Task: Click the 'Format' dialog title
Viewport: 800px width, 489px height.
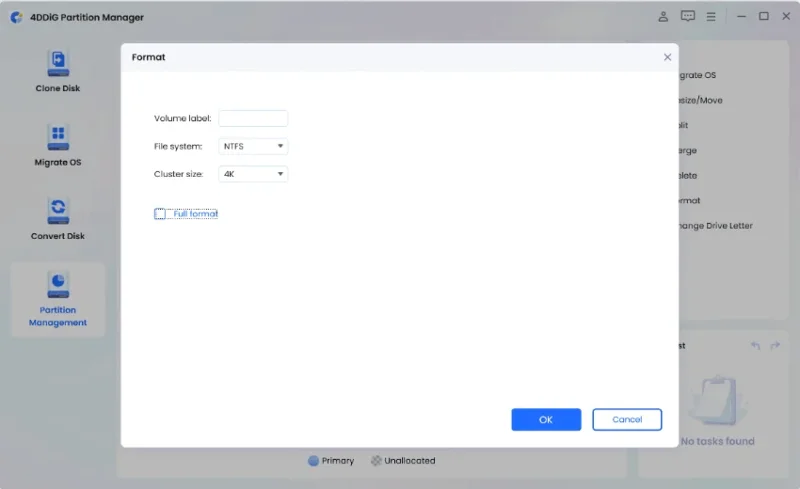Action: tap(148, 57)
